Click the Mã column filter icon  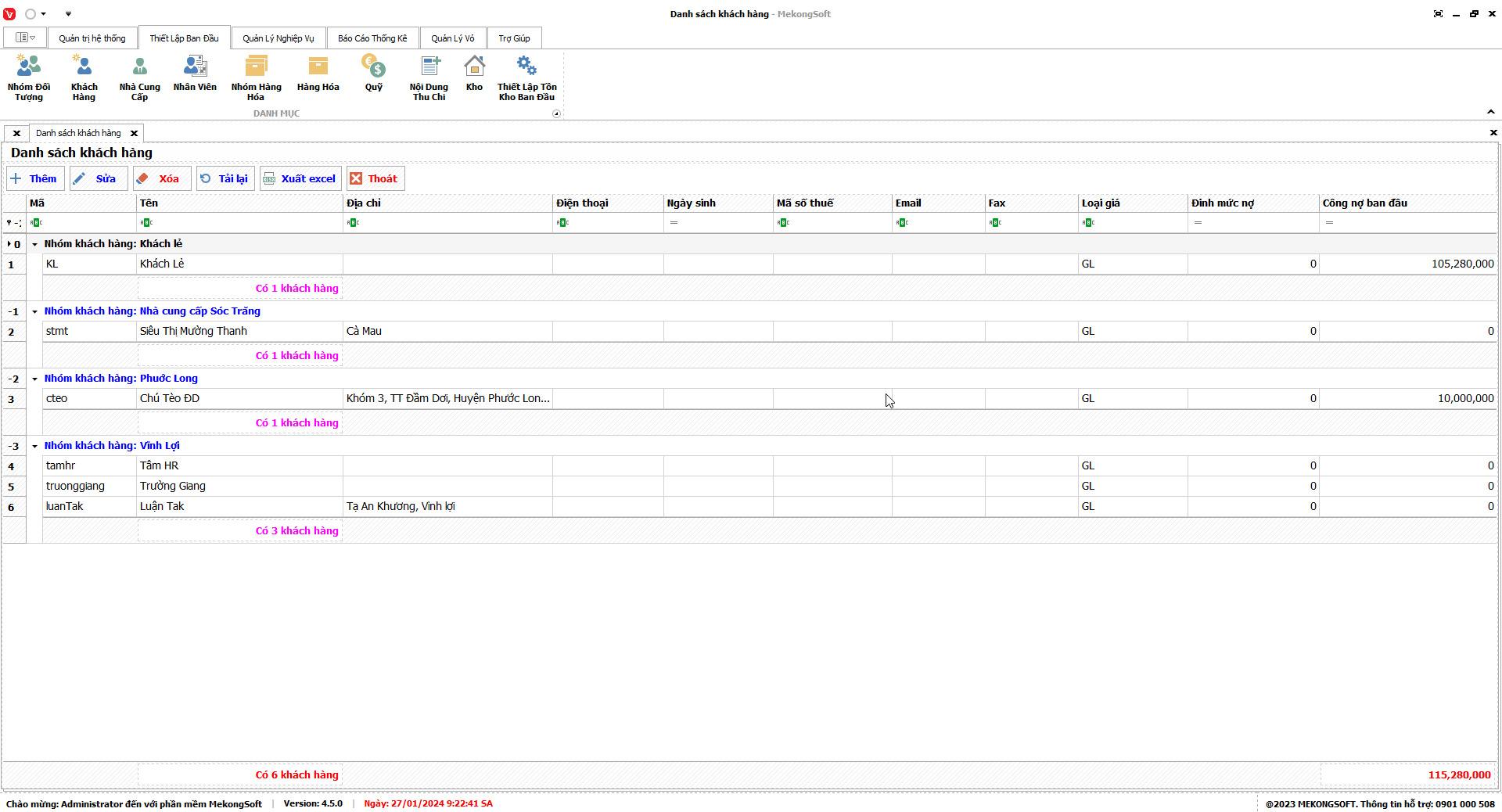tap(36, 223)
